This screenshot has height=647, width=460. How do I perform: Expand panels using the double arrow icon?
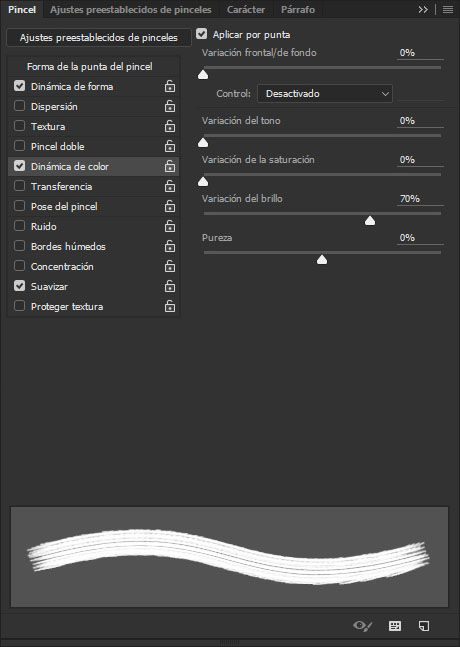point(423,9)
